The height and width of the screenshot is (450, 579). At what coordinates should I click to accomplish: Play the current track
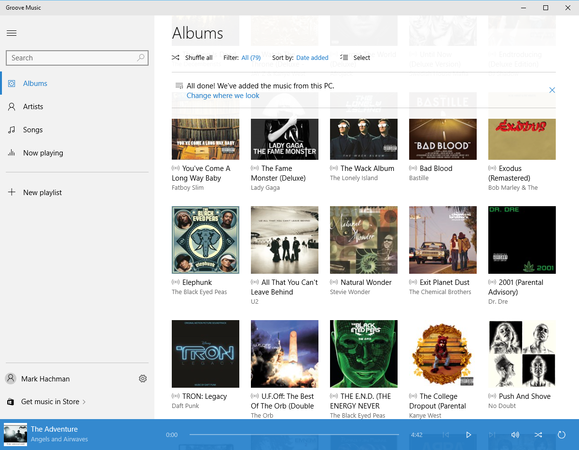click(x=468, y=435)
